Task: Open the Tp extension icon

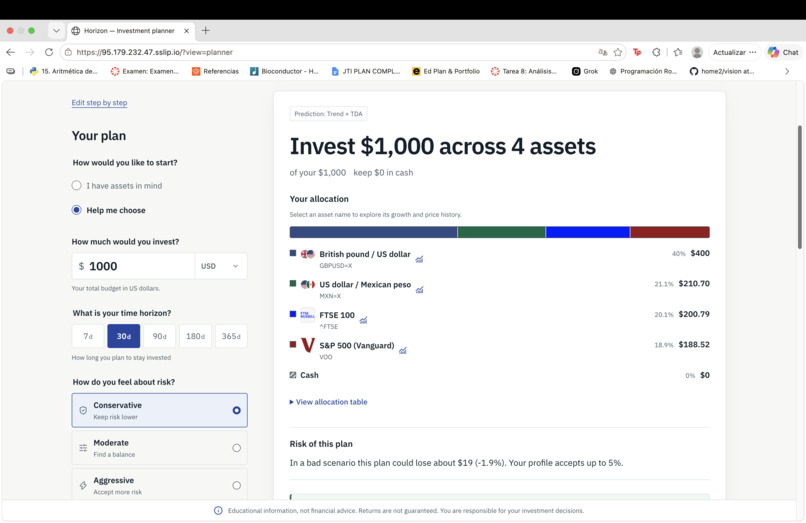Action: point(637,52)
